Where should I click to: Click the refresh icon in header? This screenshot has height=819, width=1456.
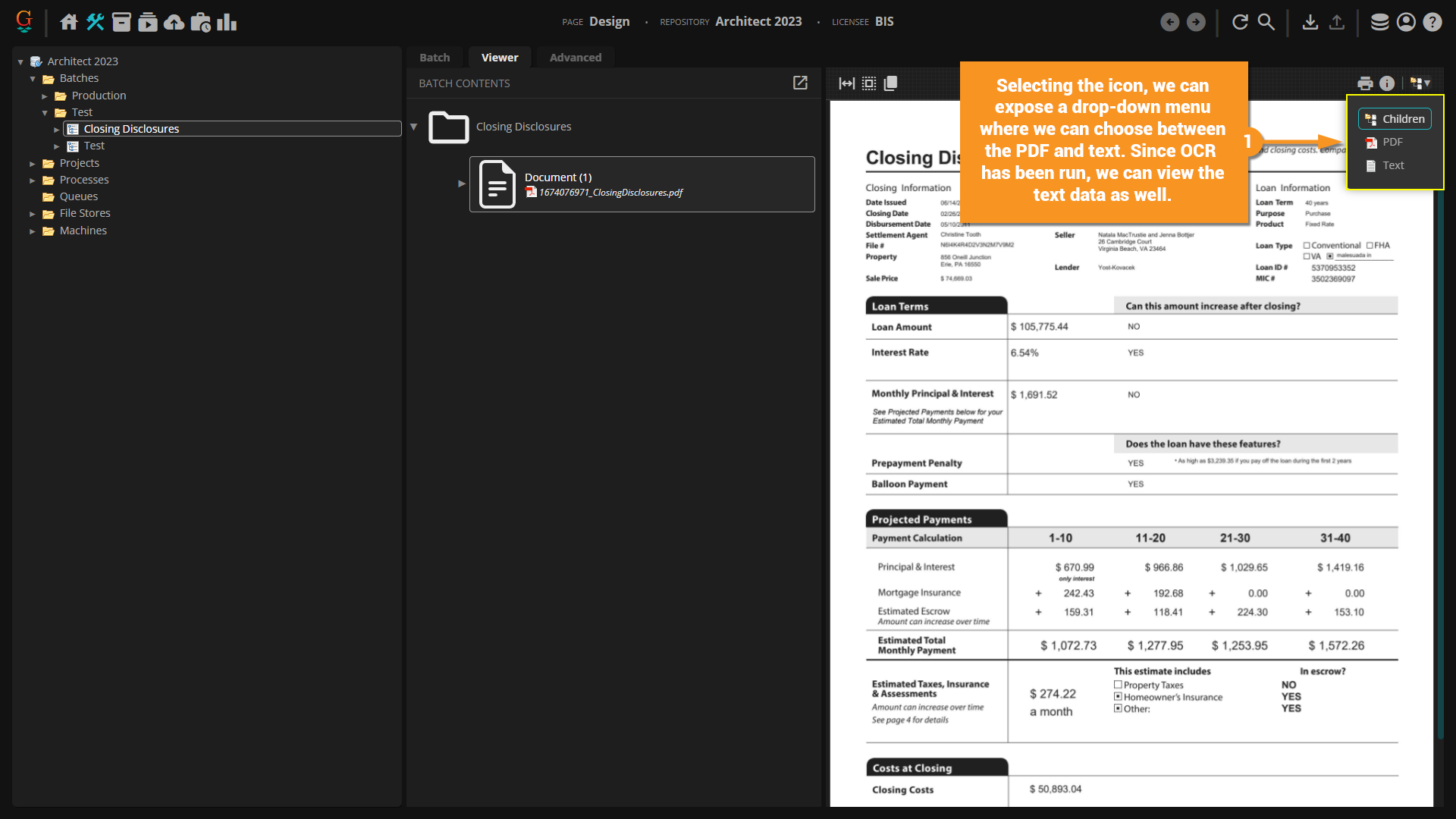tap(1240, 22)
